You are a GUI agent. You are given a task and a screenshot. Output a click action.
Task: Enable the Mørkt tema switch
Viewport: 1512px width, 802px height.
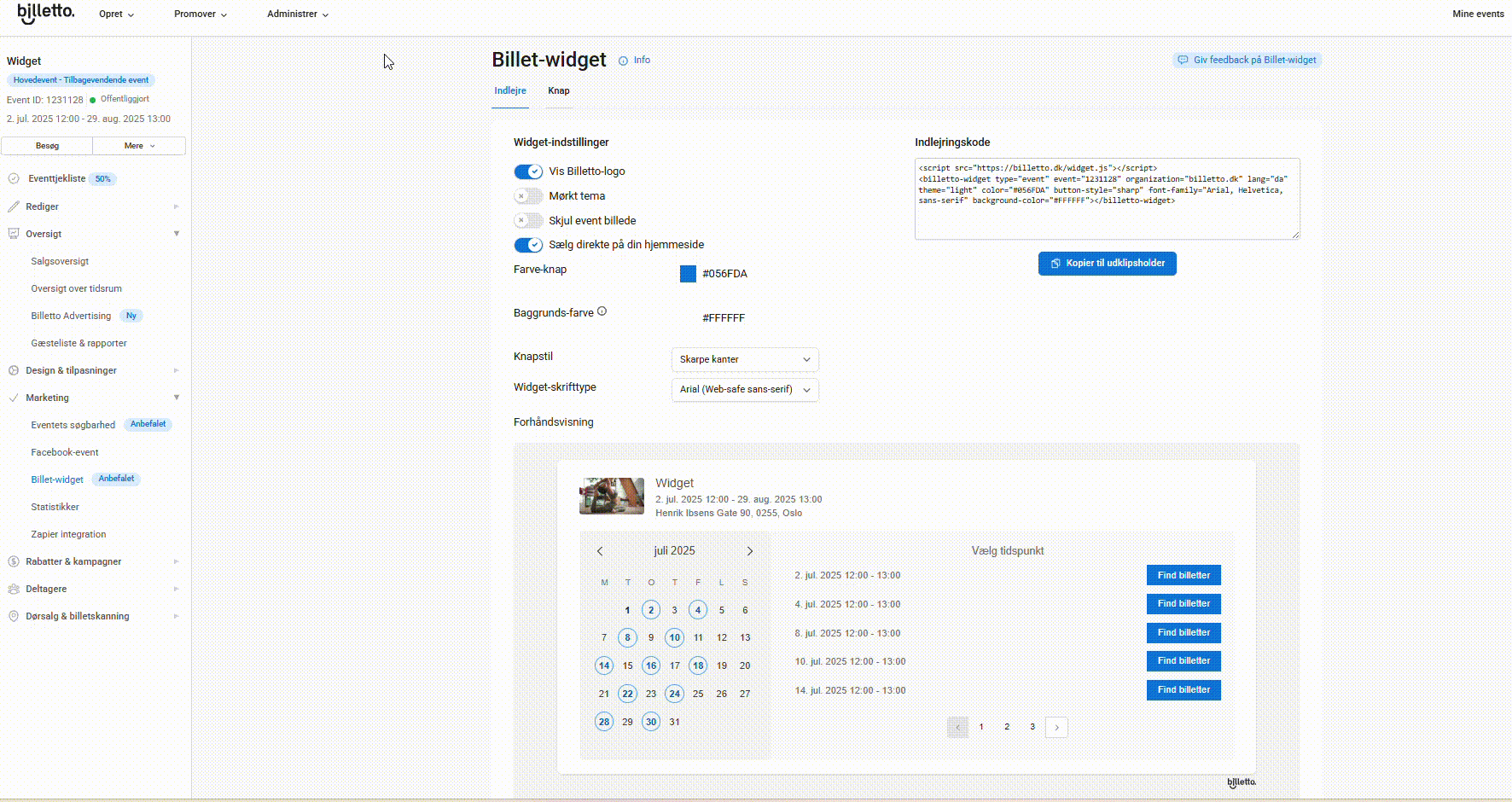528,196
